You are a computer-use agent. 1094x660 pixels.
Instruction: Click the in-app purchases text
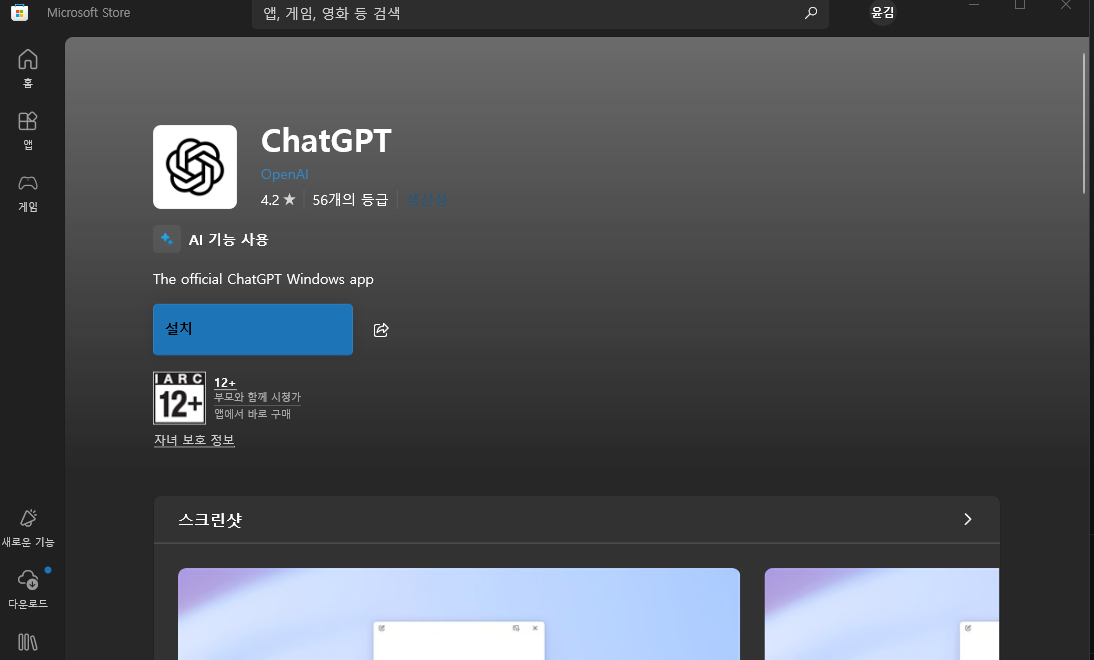pyautogui.click(x=253, y=414)
